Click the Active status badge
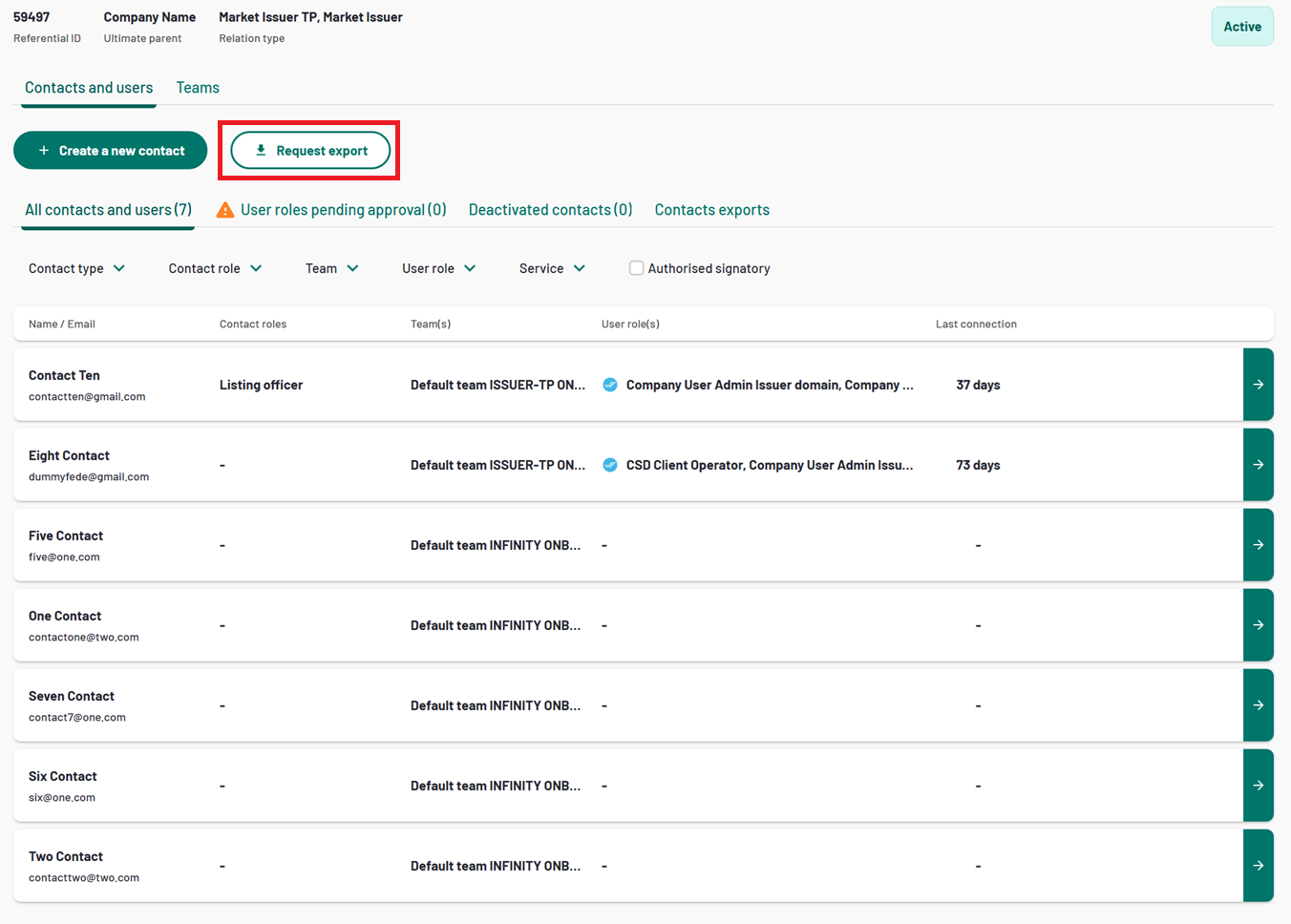The image size is (1291, 924). point(1242,27)
